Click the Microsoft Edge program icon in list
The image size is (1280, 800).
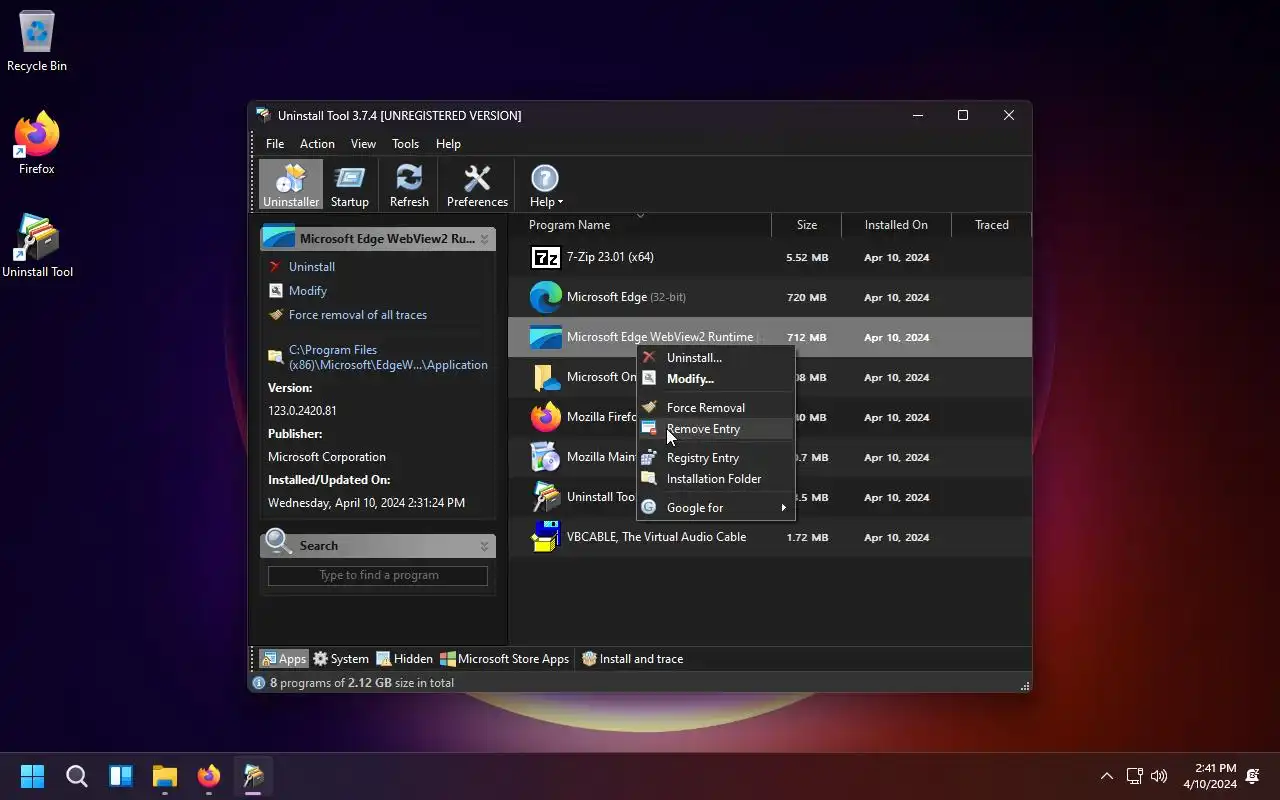[x=545, y=297]
